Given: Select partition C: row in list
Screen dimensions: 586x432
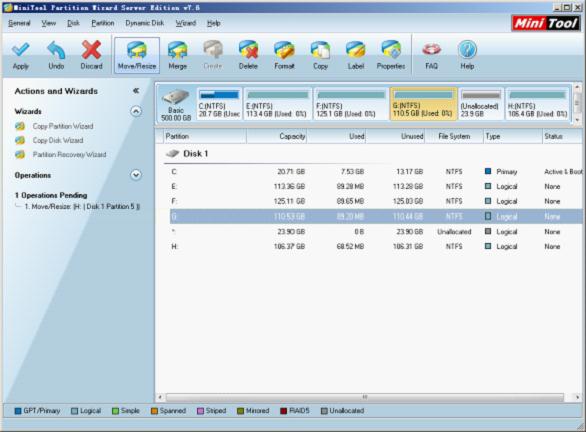Looking at the screenshot, I should point(376,172).
